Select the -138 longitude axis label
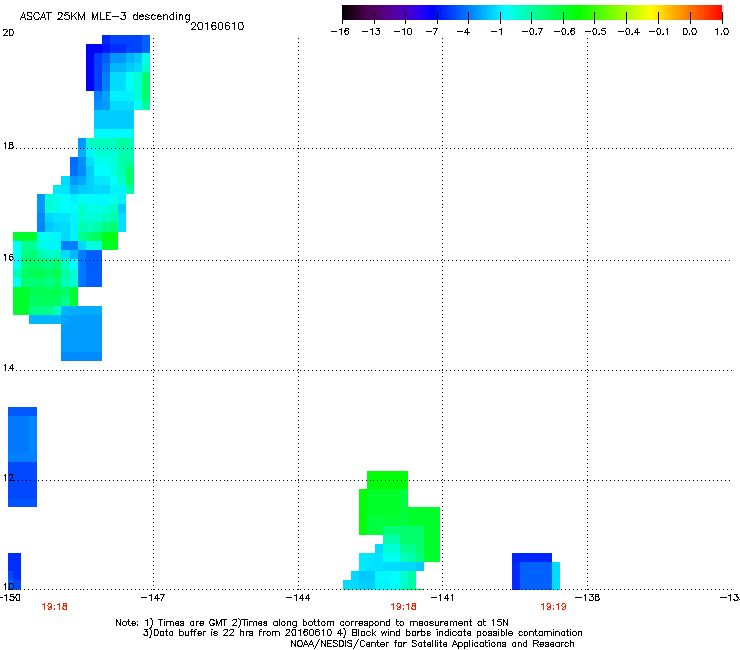This screenshot has width=740, height=650. pos(588,598)
